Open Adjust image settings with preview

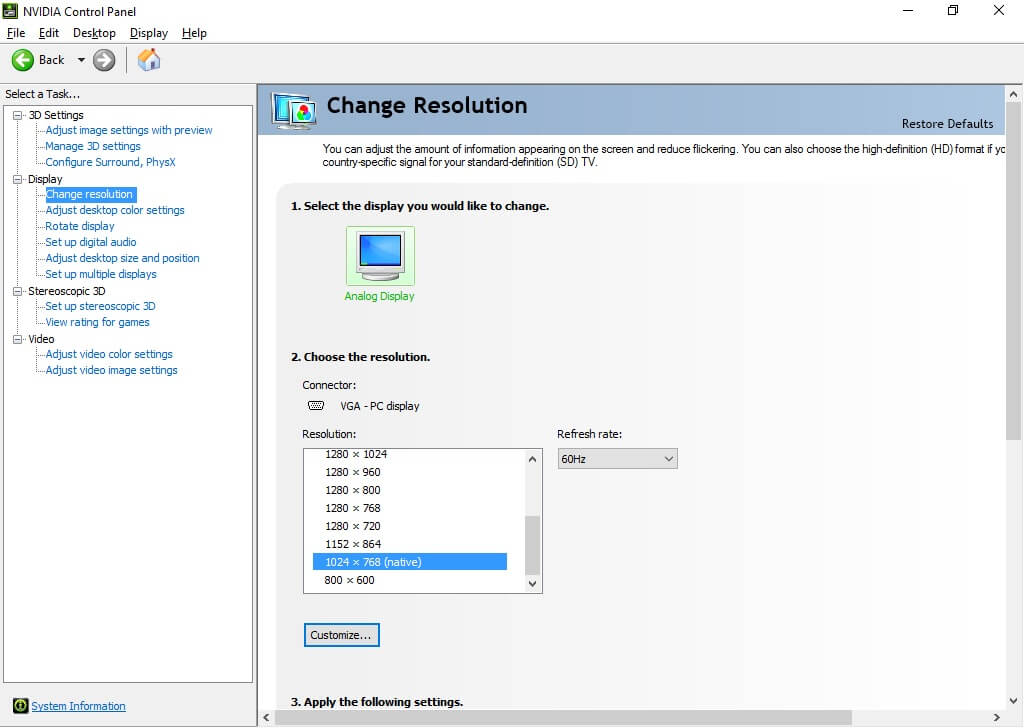coord(129,131)
